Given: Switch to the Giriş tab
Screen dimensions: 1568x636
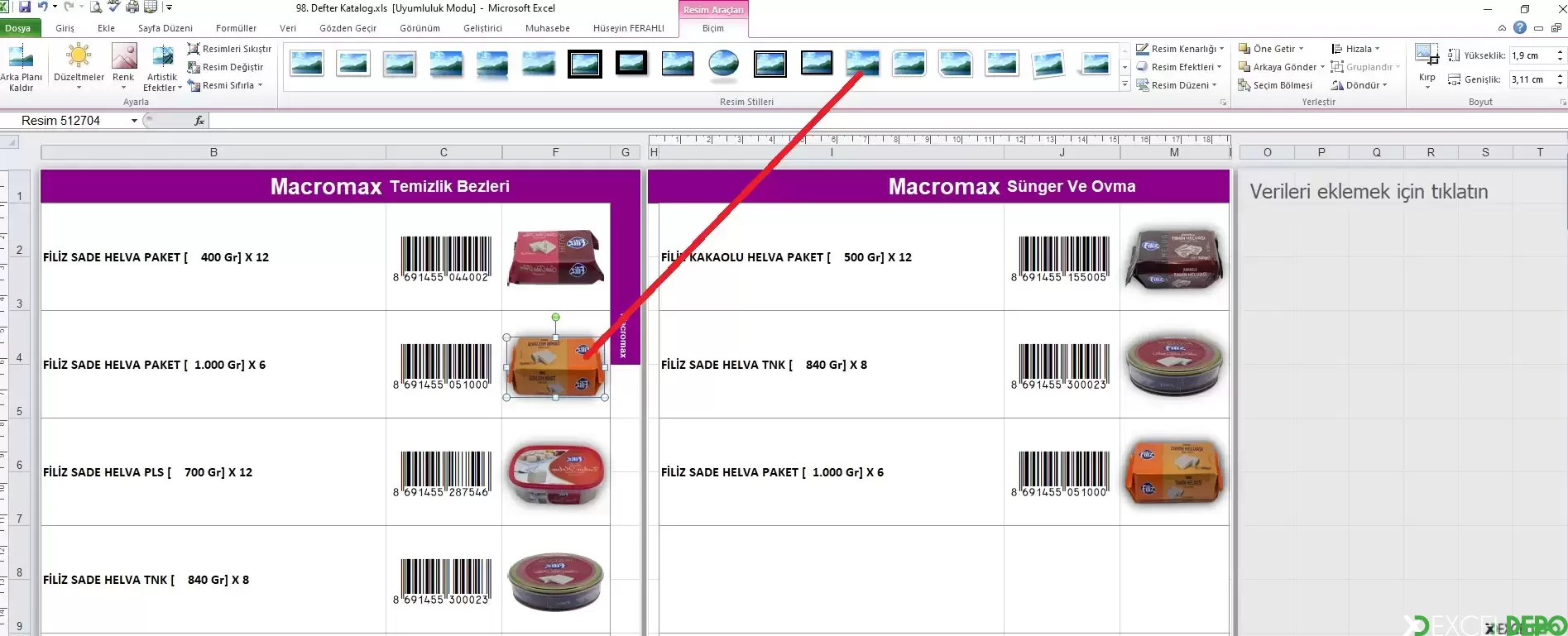Looking at the screenshot, I should pyautogui.click(x=65, y=28).
